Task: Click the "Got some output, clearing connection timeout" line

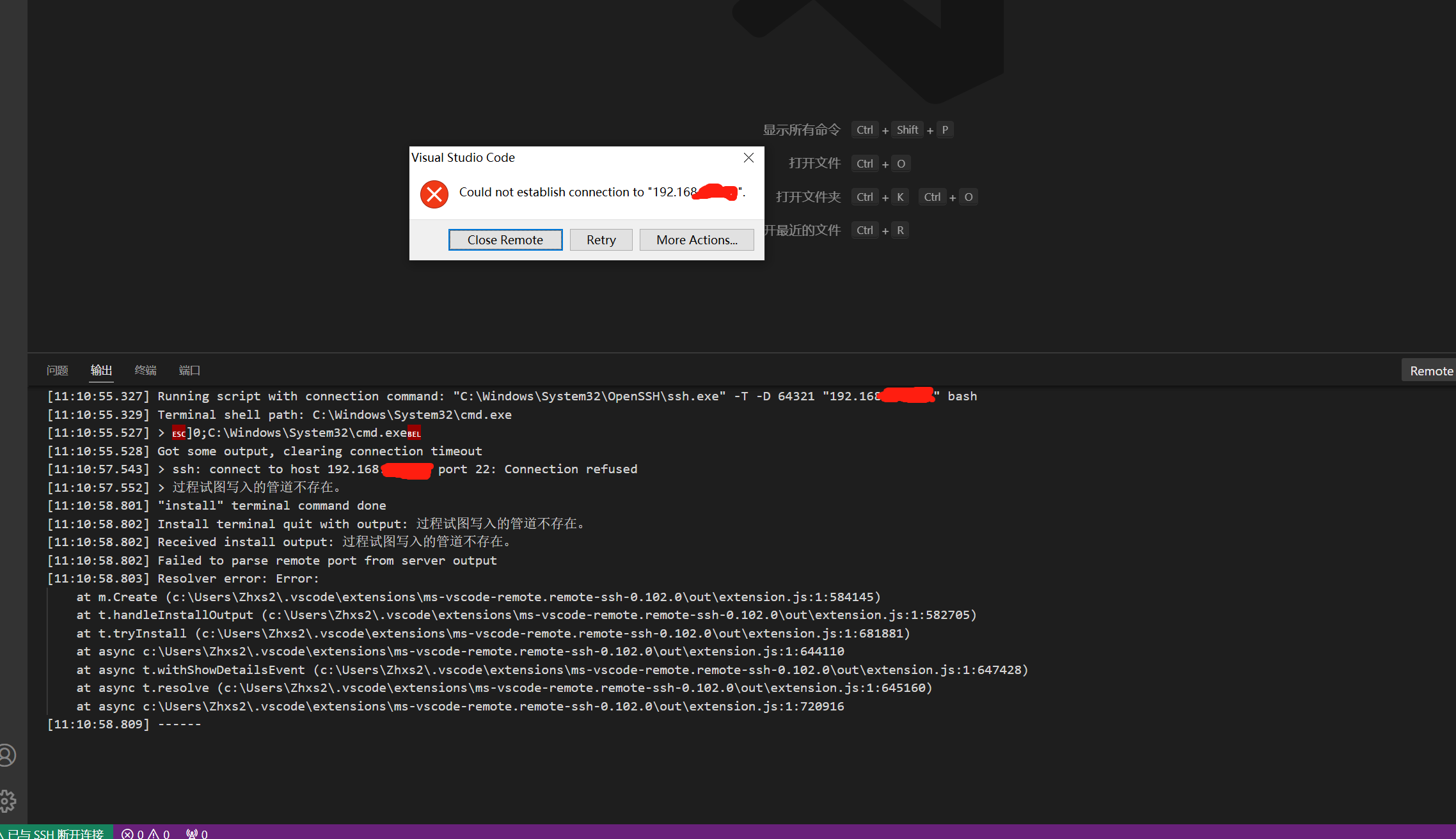Action: click(x=265, y=451)
